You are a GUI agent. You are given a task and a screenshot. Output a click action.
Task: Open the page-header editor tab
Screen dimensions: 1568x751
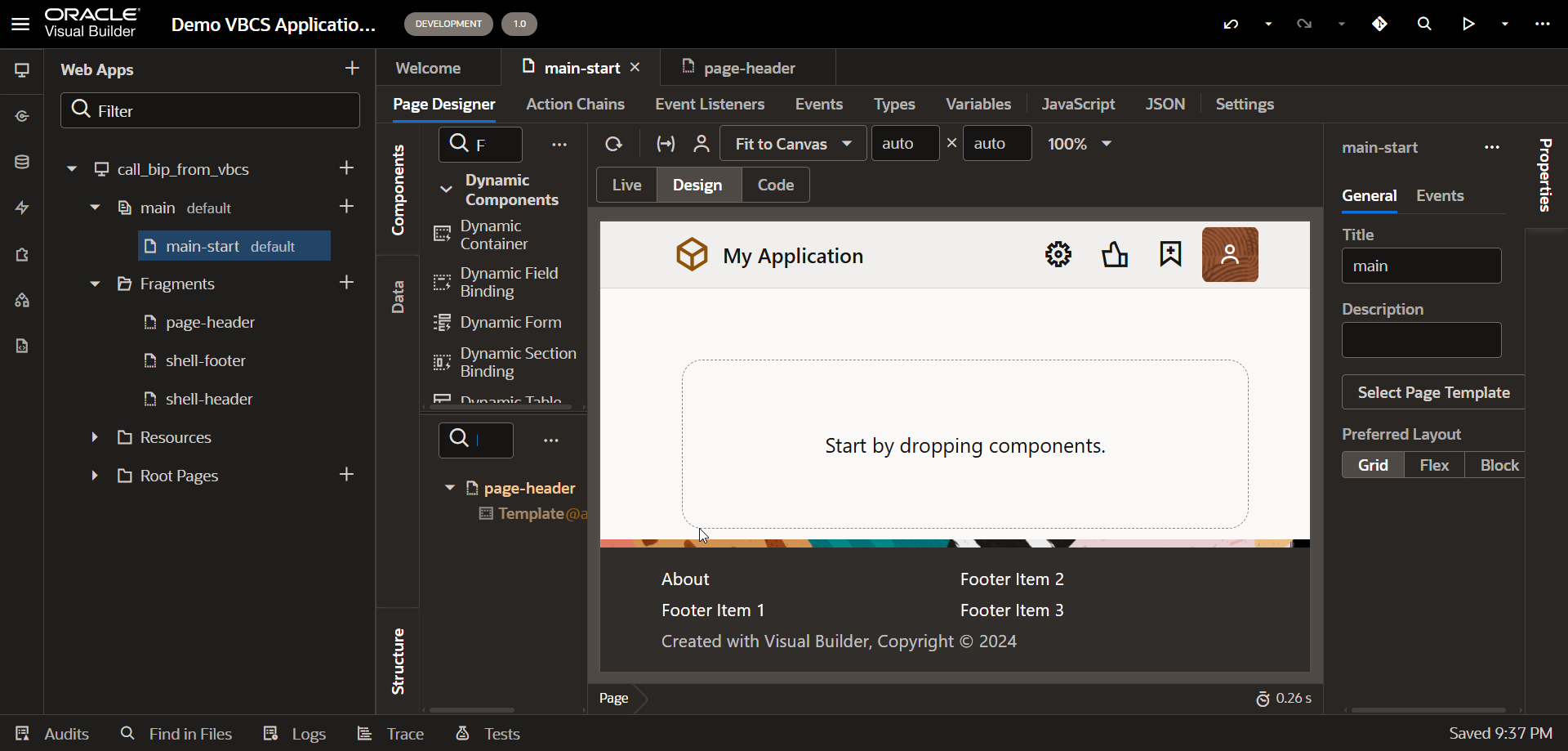[749, 68]
